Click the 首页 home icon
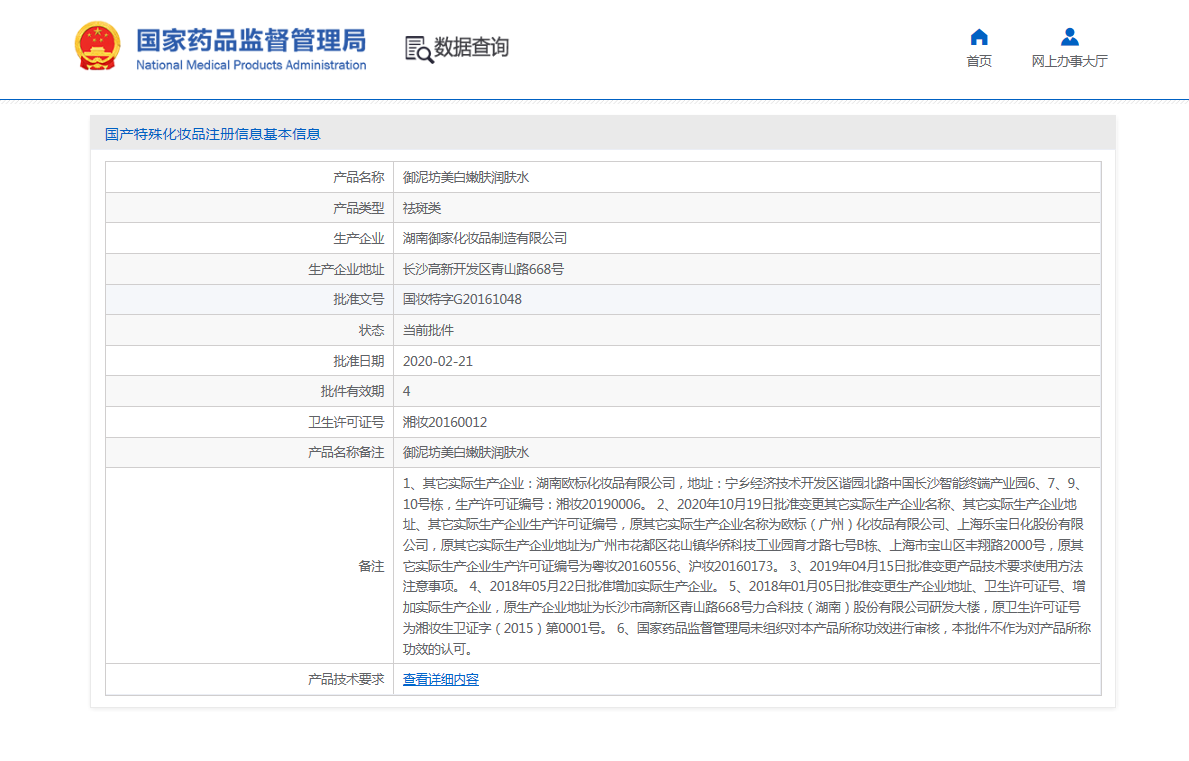1189x761 pixels. (x=979, y=37)
